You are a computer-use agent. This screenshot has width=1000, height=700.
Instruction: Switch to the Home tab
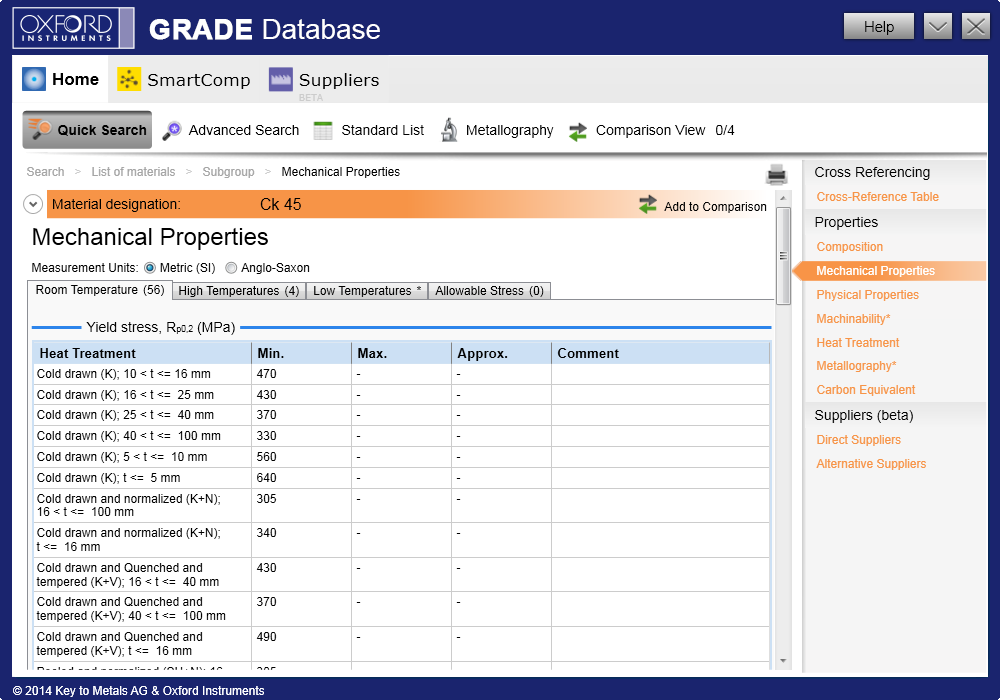click(60, 79)
